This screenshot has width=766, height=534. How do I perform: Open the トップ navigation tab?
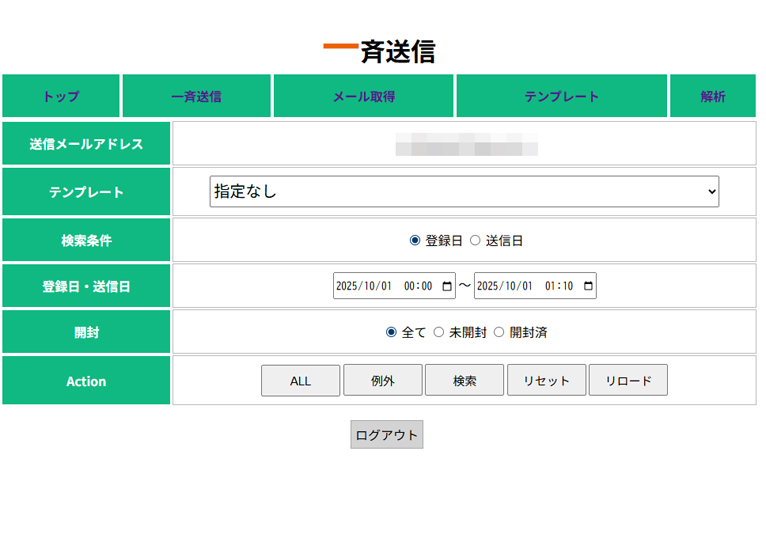pyautogui.click(x=61, y=97)
